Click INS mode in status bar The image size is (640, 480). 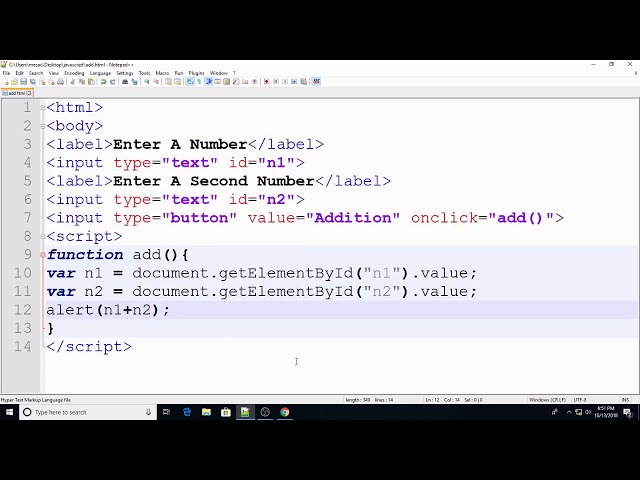[625, 400]
